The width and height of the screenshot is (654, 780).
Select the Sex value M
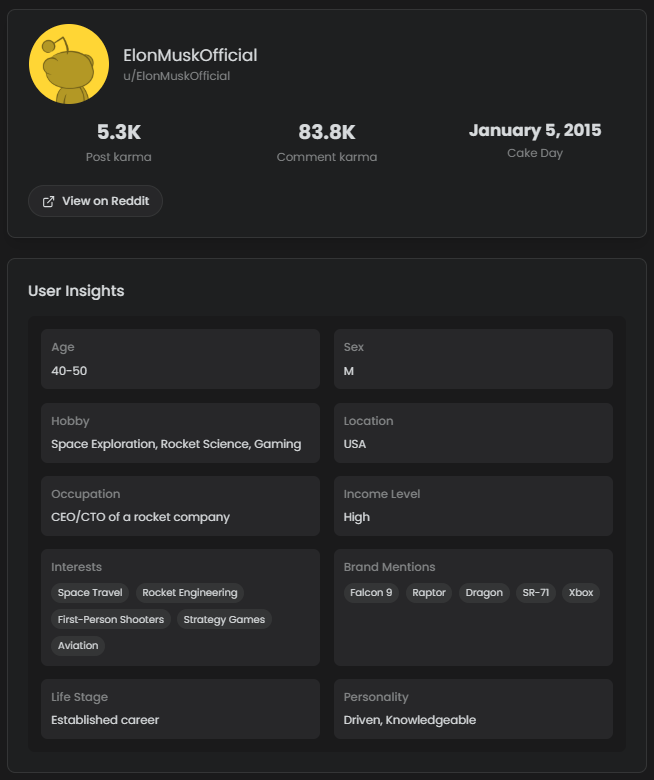tap(349, 371)
